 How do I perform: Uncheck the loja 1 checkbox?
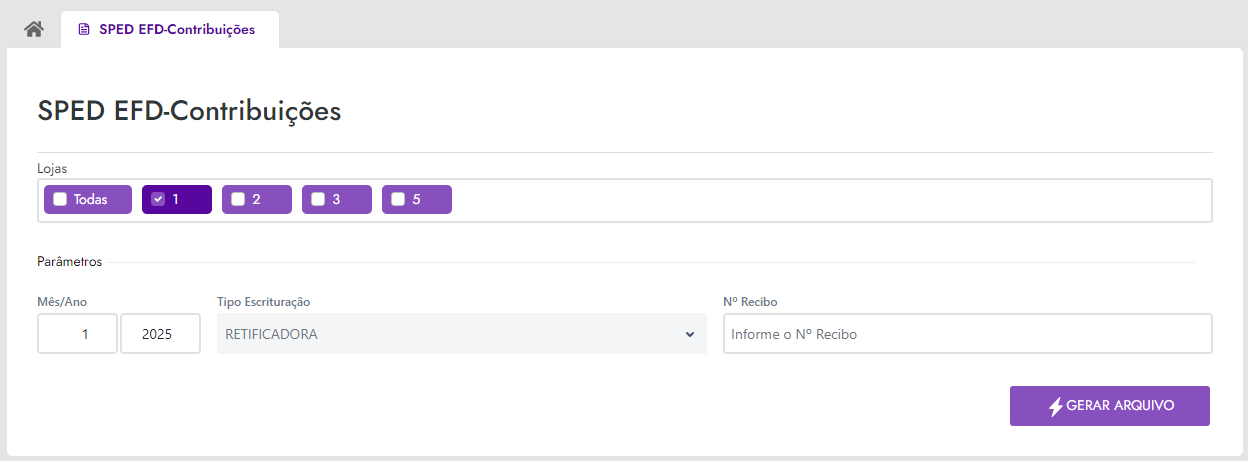point(158,199)
